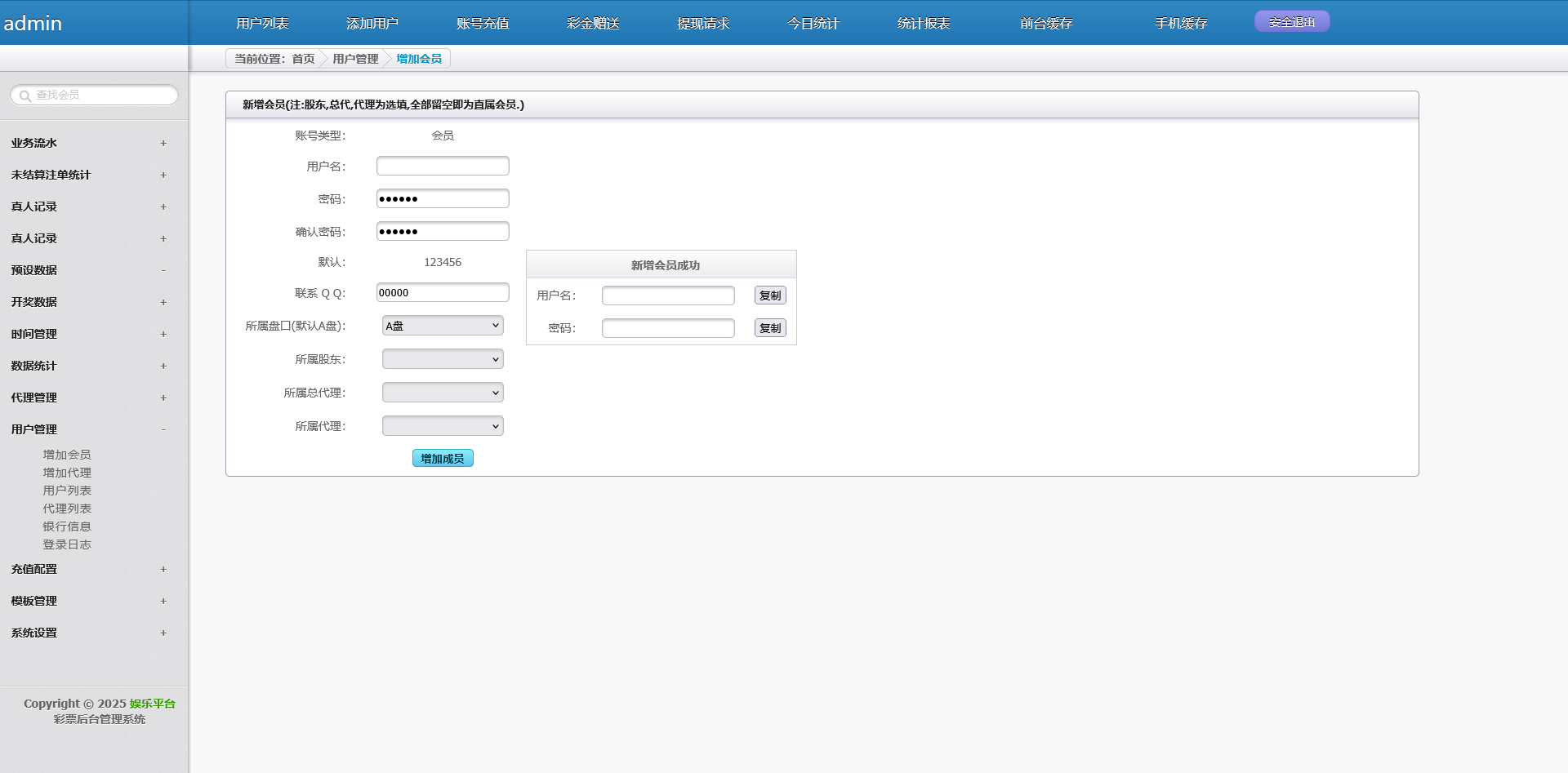1568x773 pixels.
Task: Open 手机缓存 in top navigation
Action: 1181,24
